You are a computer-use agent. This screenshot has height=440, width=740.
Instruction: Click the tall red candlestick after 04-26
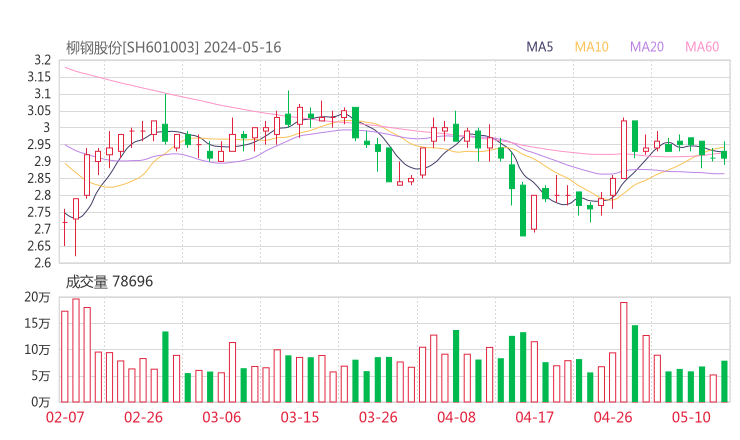(624, 149)
